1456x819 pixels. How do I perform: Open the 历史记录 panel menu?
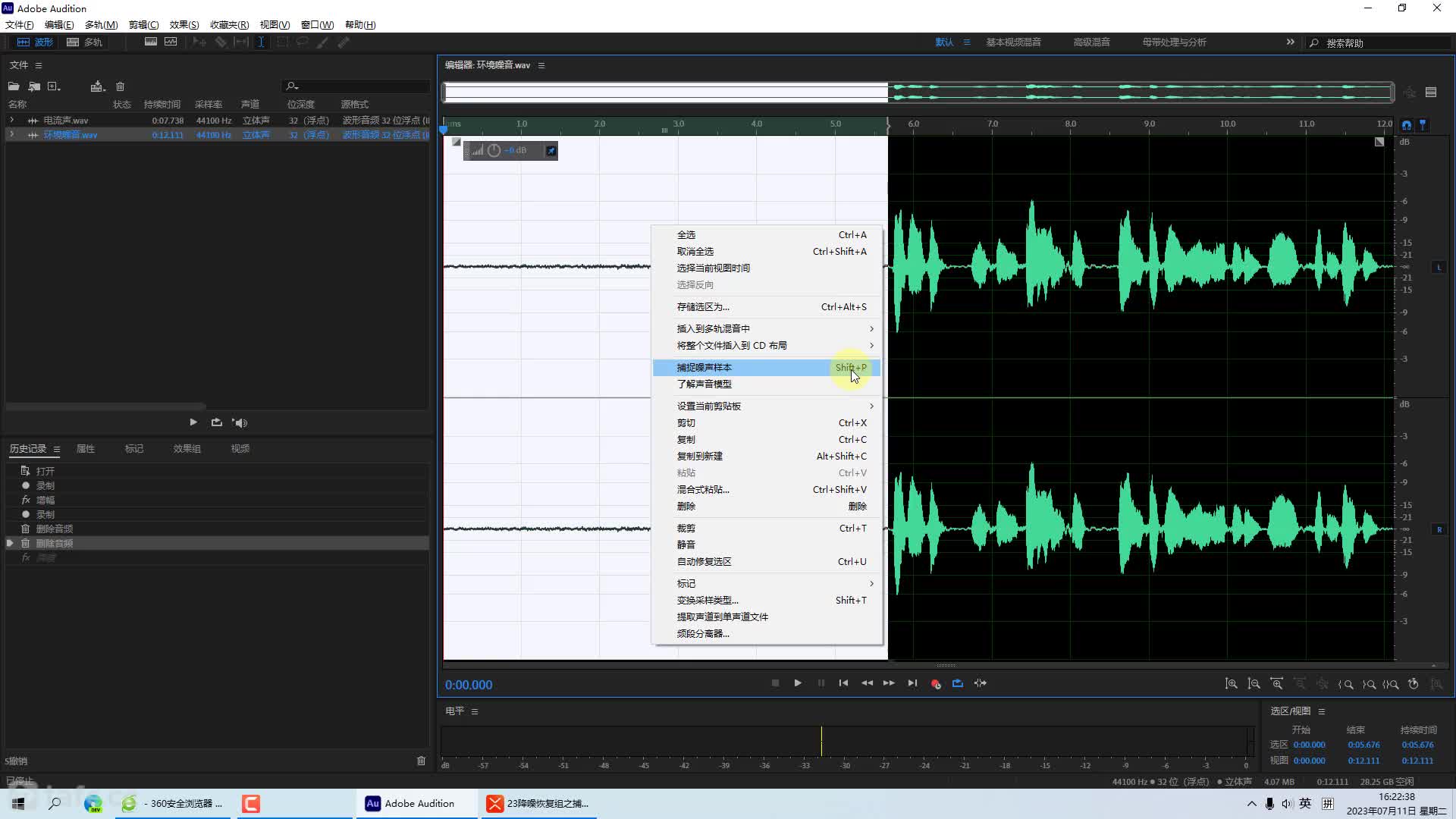[57, 449]
